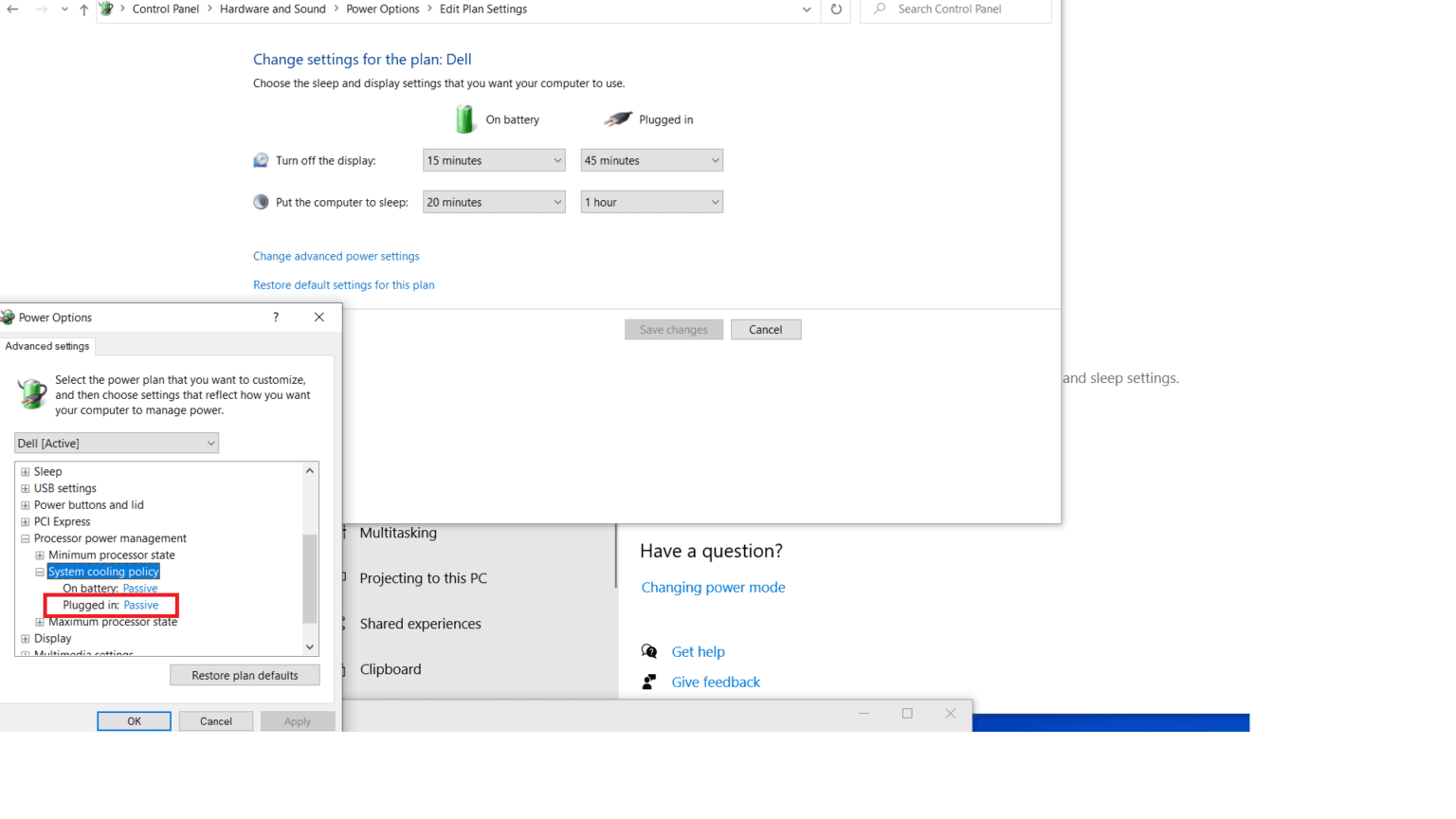Click the display icon beside Turn off the display

[261, 159]
